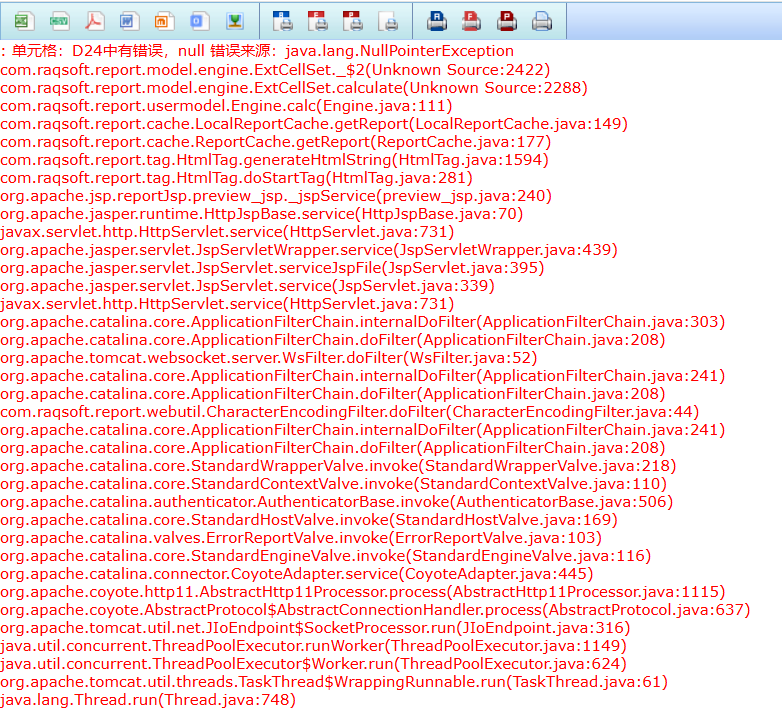Click the StandardWrapperValve.invoke line

pyautogui.click(x=338, y=465)
